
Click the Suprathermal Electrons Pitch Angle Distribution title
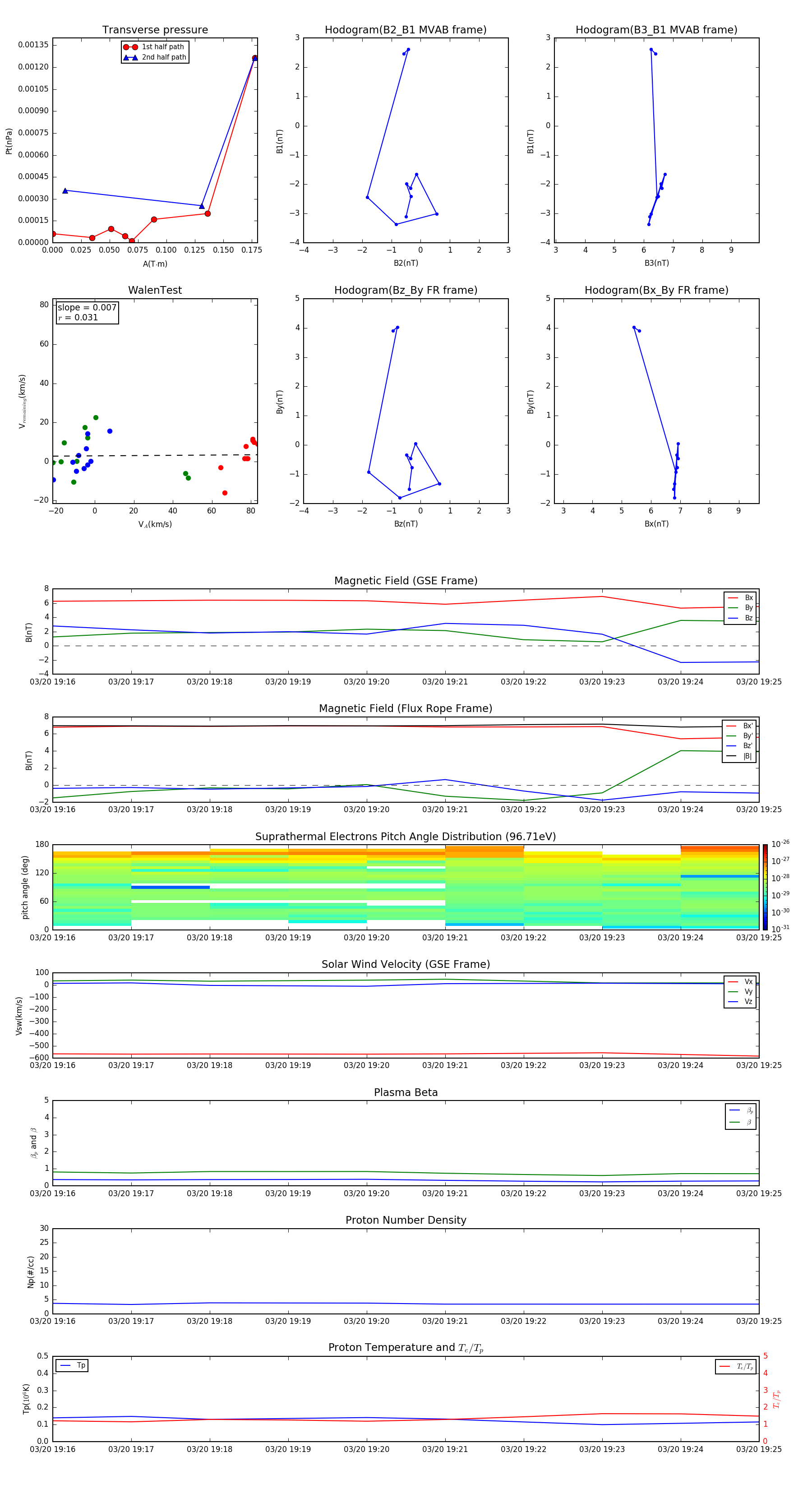(406, 837)
